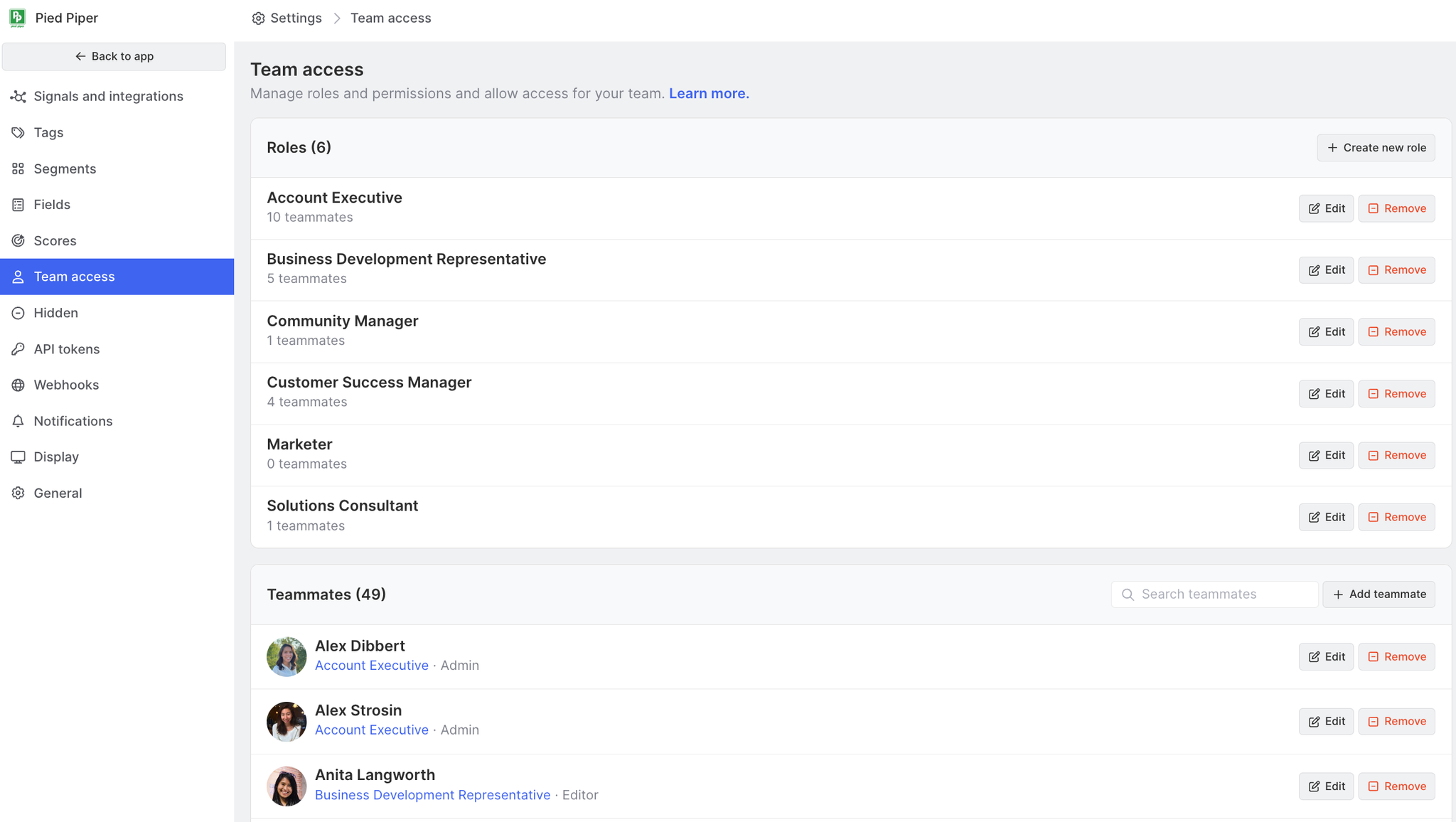
Task: Click the API tokens key icon
Action: pyautogui.click(x=18, y=349)
